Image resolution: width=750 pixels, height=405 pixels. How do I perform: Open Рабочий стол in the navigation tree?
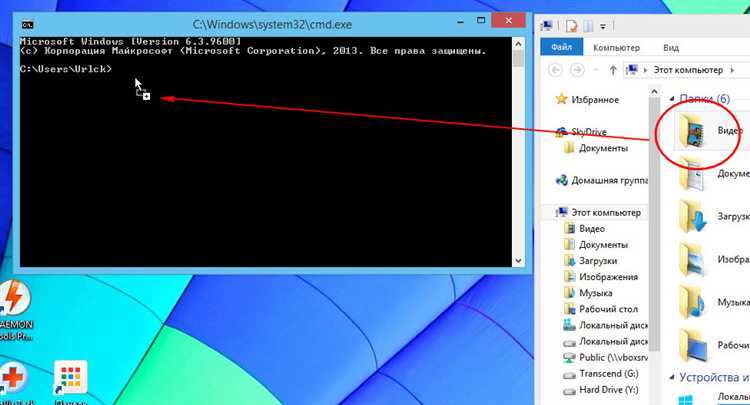[x=608, y=309]
